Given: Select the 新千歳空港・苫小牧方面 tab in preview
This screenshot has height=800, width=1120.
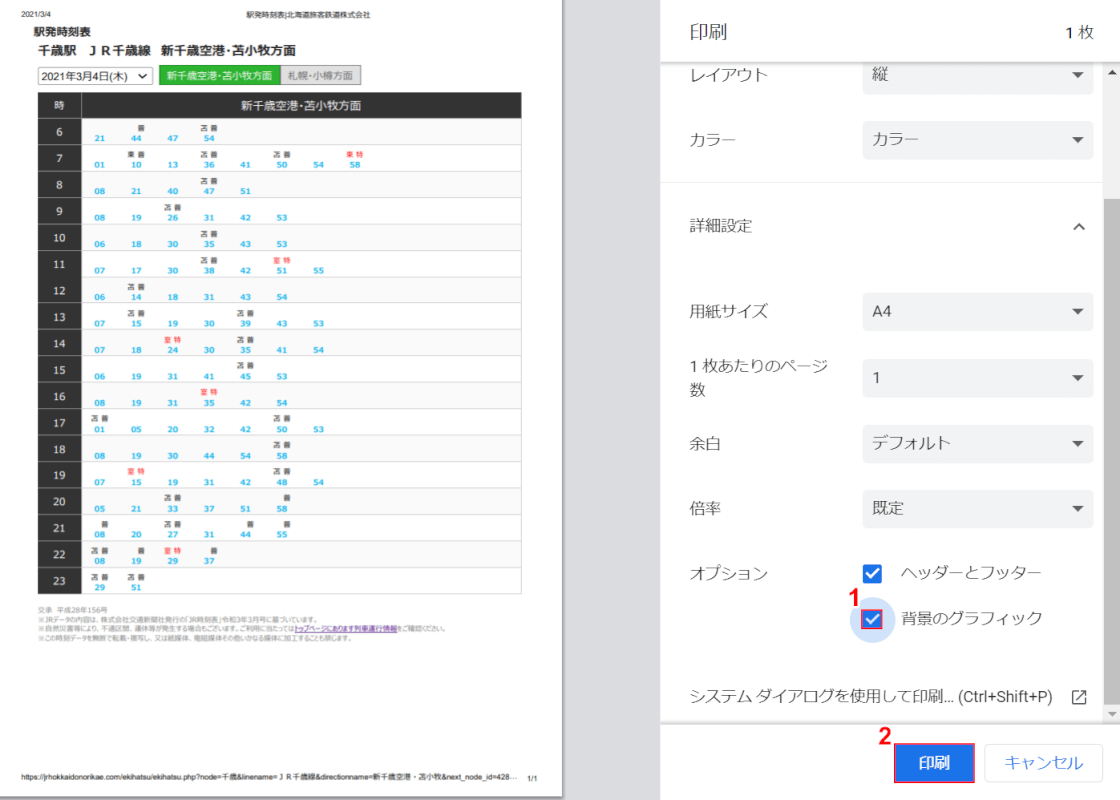Looking at the screenshot, I should click(x=219, y=75).
